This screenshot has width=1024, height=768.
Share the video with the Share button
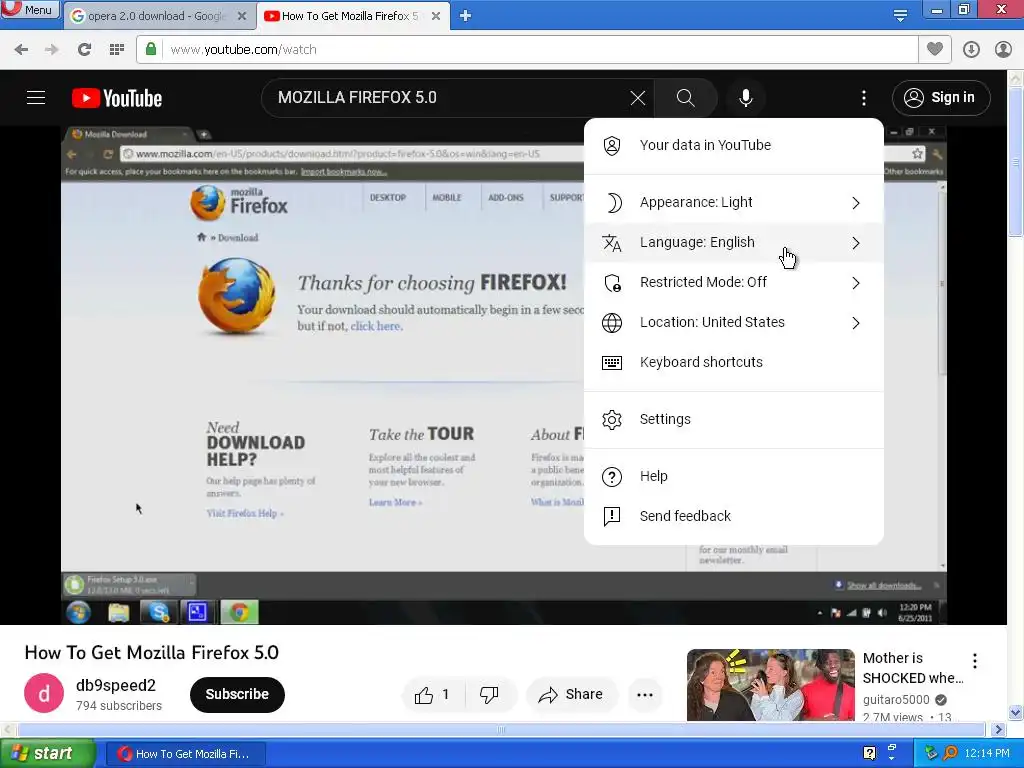[570, 695]
